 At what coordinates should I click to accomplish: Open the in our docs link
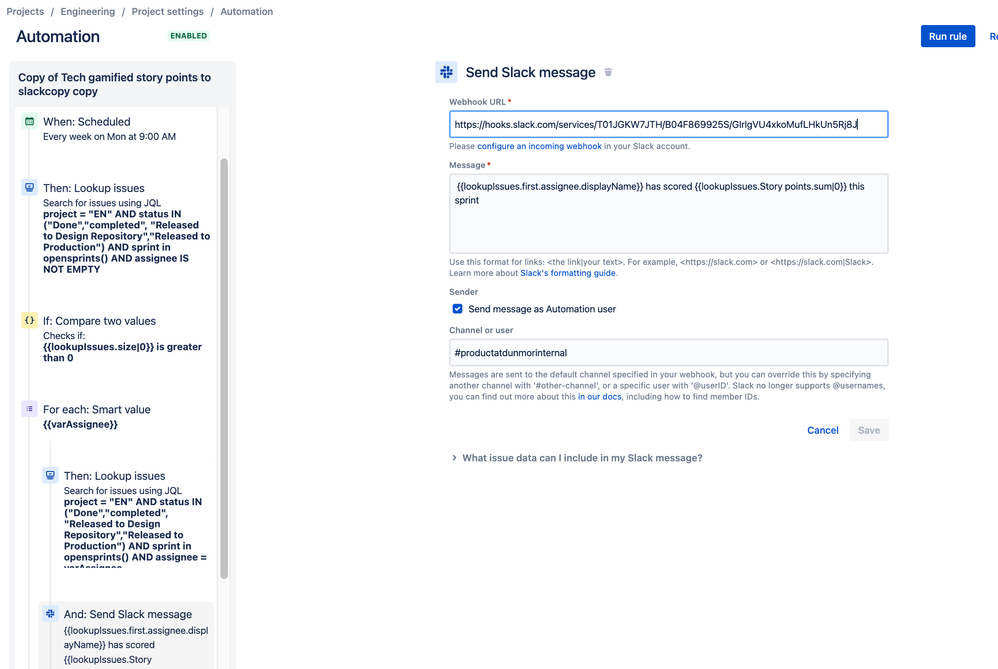pos(600,397)
